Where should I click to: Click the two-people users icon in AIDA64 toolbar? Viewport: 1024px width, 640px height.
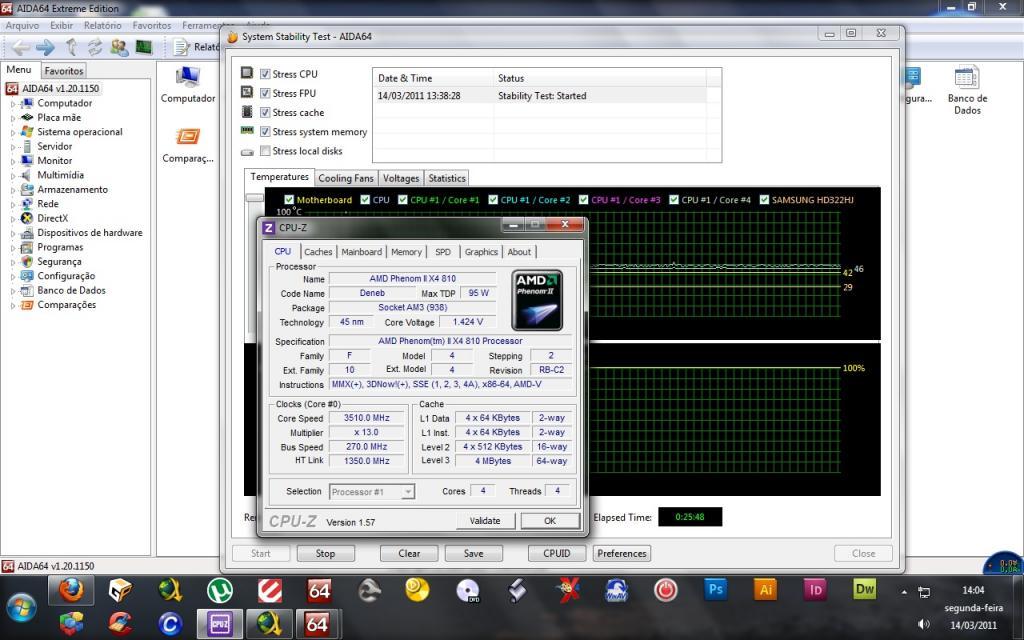click(119, 47)
